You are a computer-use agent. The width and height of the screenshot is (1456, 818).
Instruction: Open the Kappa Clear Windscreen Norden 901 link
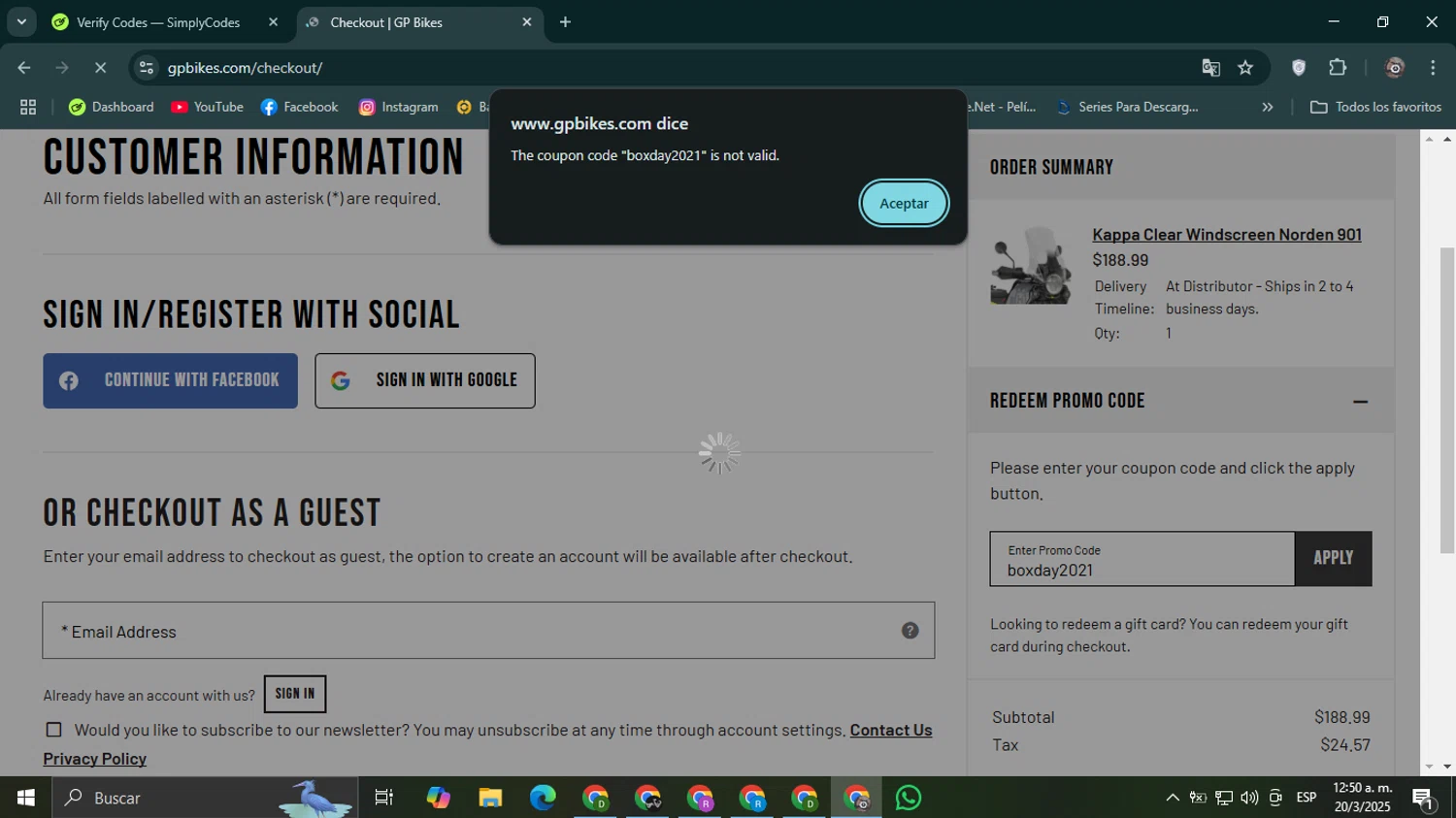coord(1227,235)
